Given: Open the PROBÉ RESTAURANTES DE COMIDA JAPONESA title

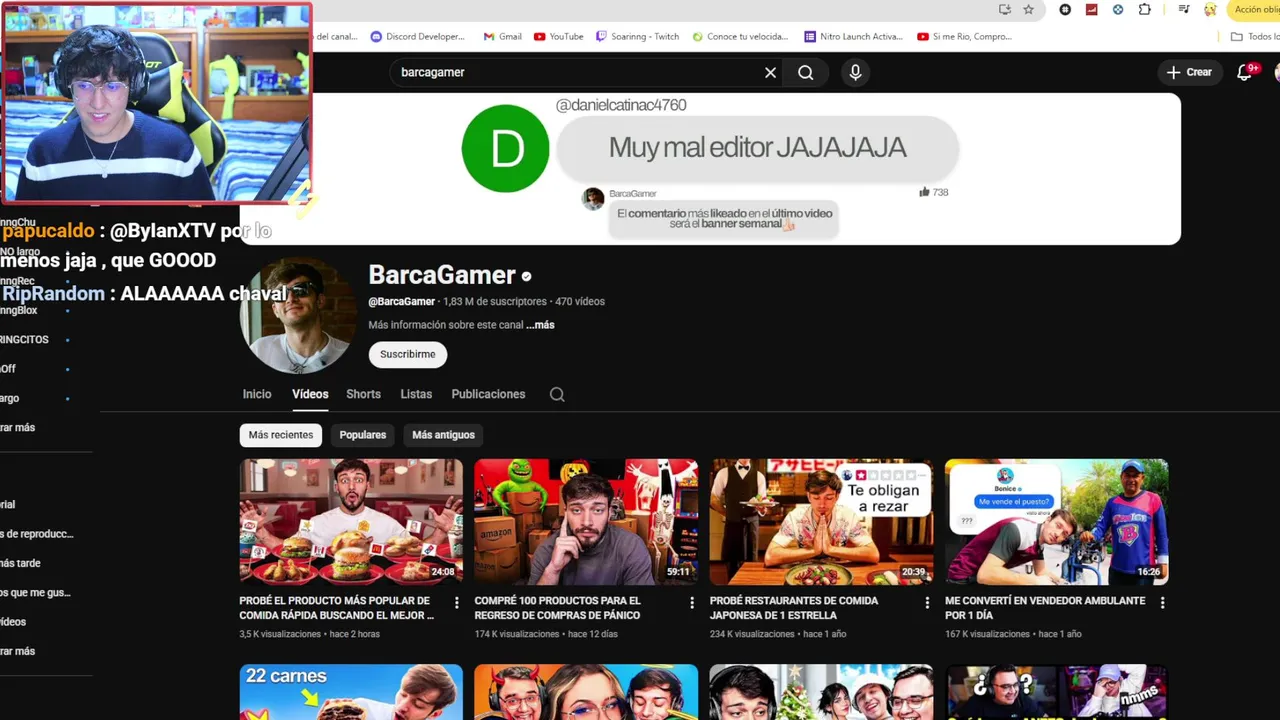Looking at the screenshot, I should click(794, 608).
